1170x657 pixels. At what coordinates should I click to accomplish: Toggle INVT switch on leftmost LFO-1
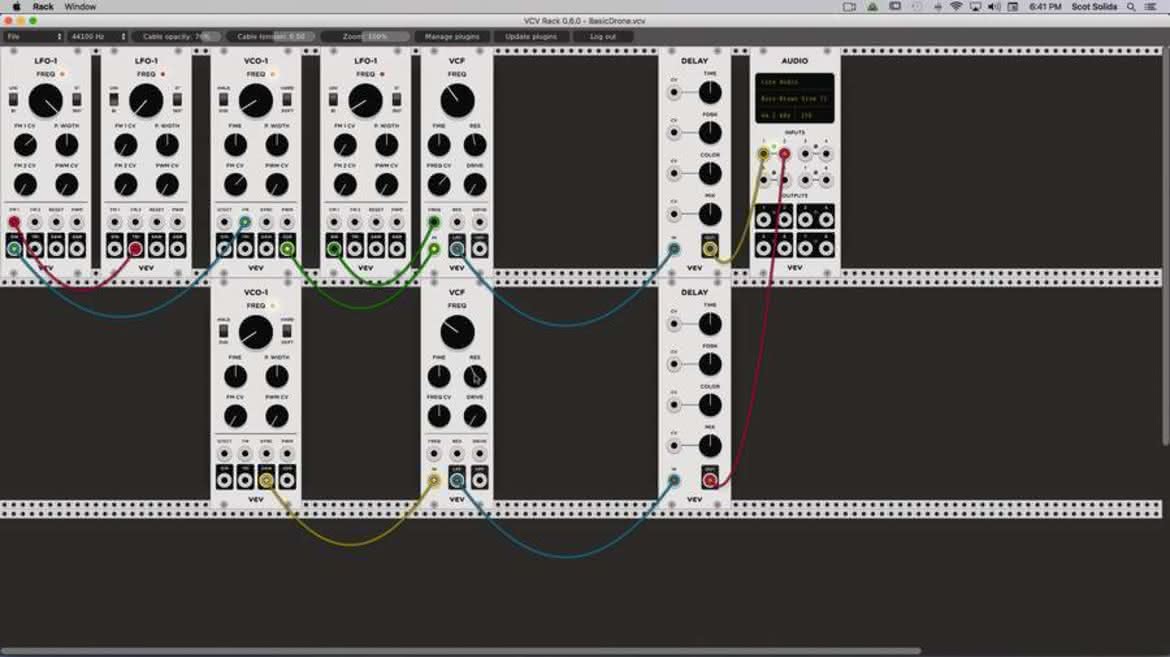pyautogui.click(x=77, y=99)
